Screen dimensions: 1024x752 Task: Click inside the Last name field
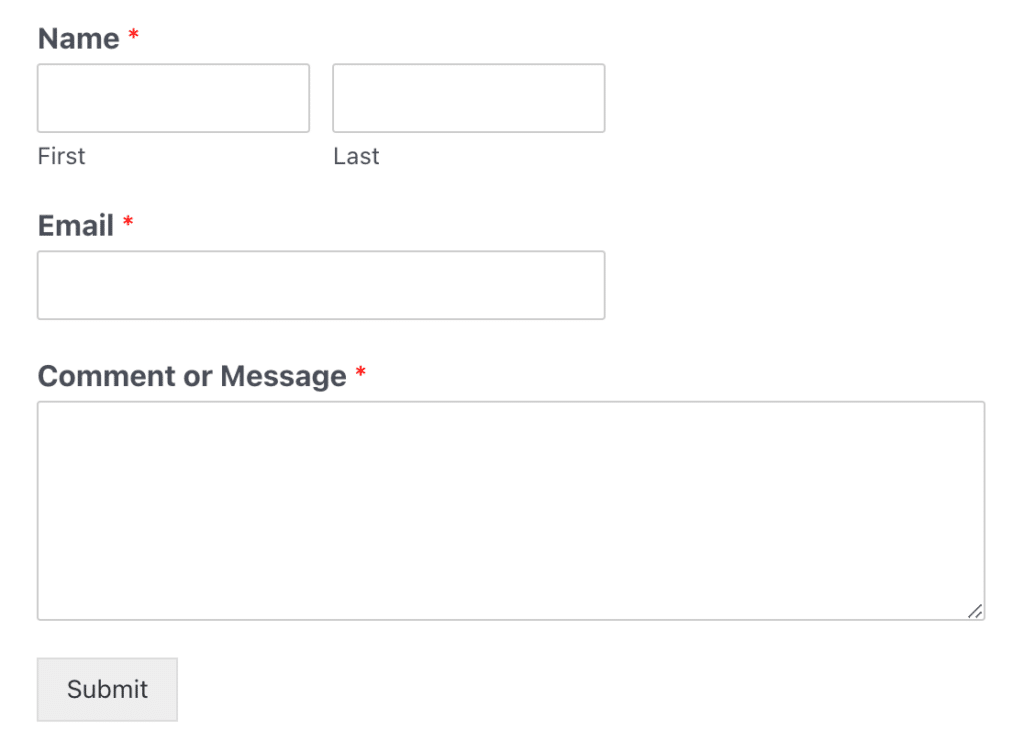click(x=468, y=98)
